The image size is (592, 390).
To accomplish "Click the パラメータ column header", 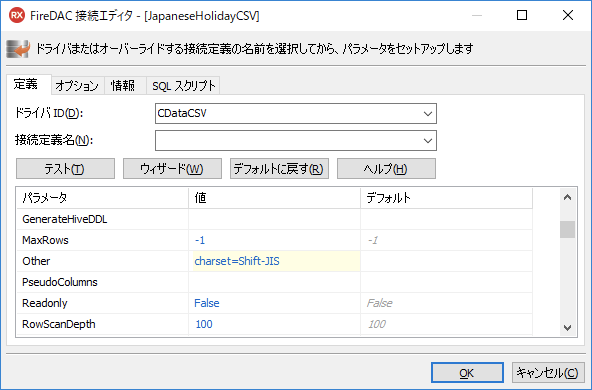I will [102, 198].
